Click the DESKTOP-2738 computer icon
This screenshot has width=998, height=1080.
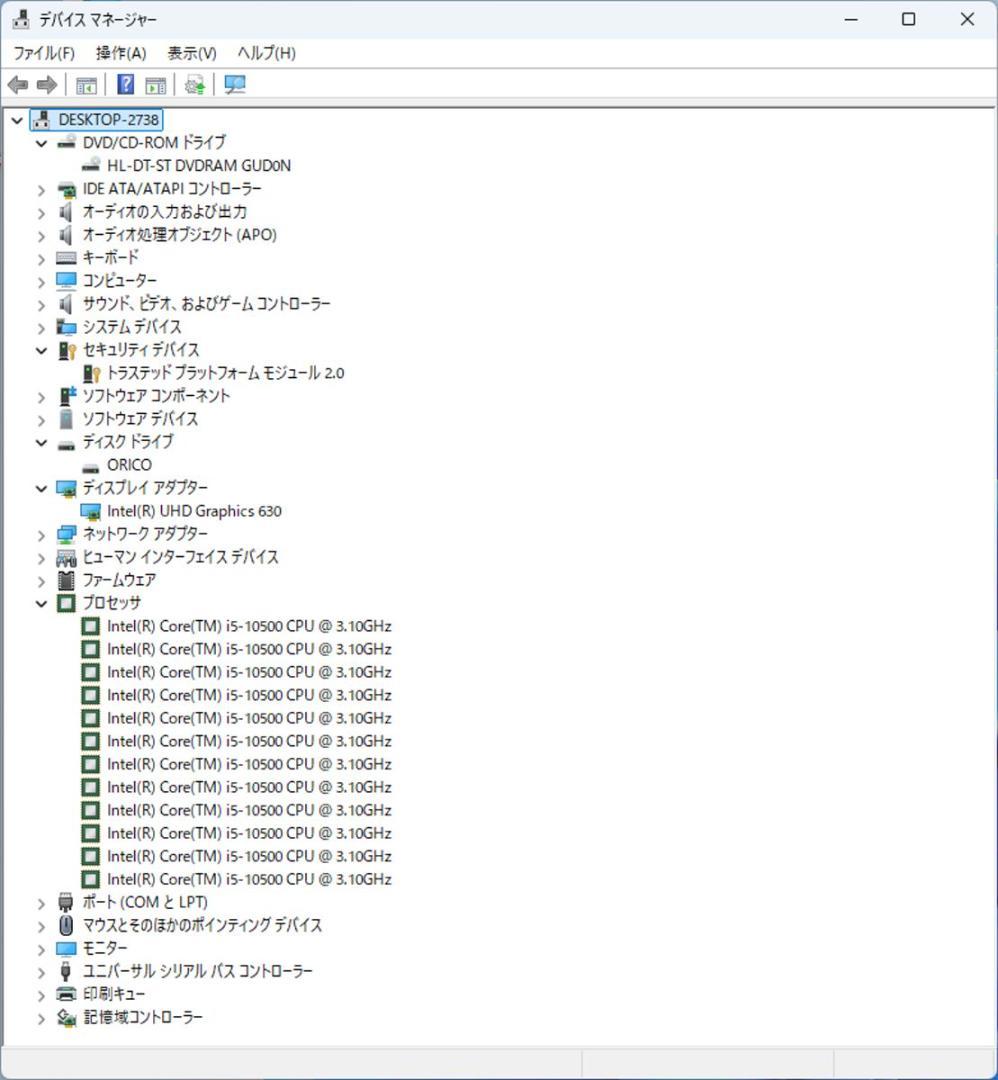coord(41,119)
